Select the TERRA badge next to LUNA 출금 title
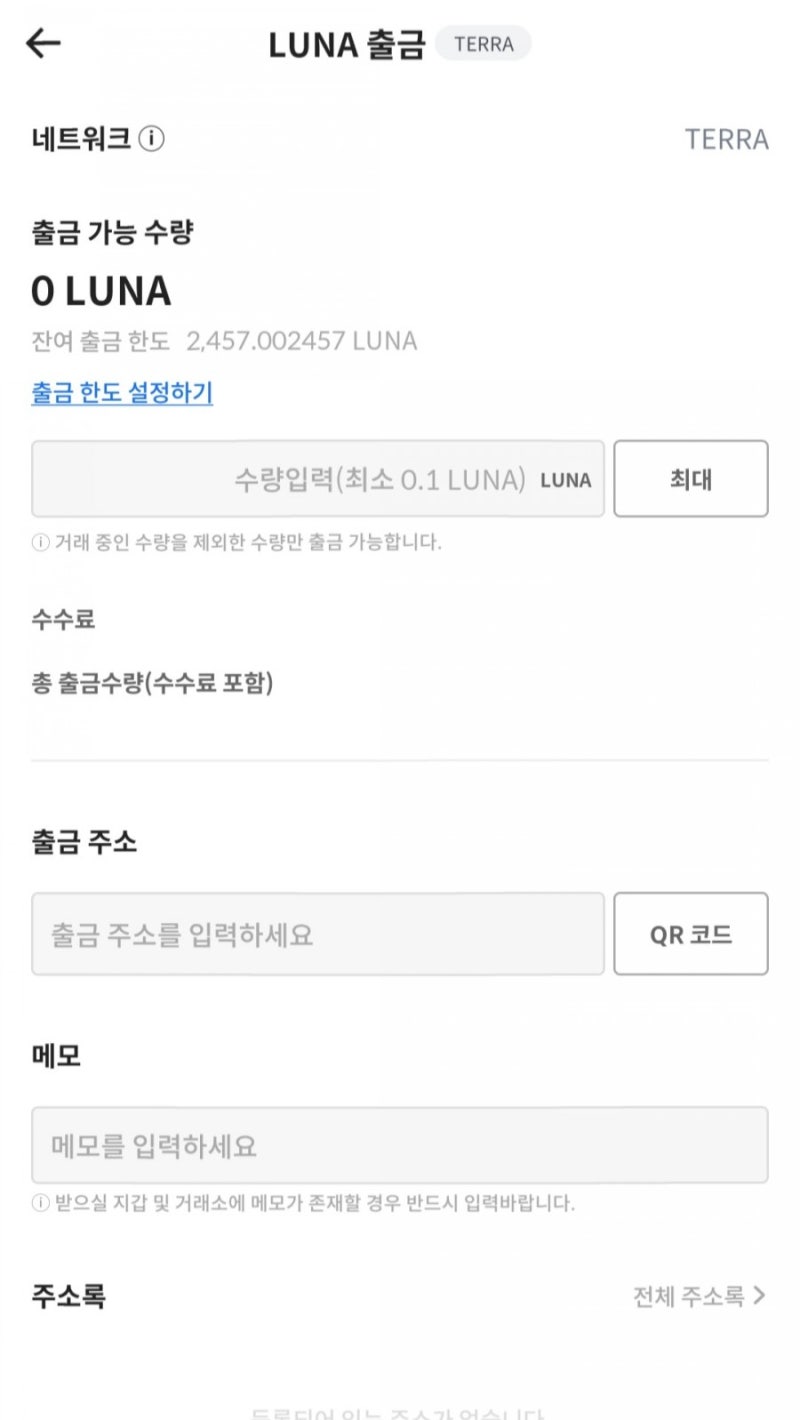The width and height of the screenshot is (800, 1420). [483, 43]
